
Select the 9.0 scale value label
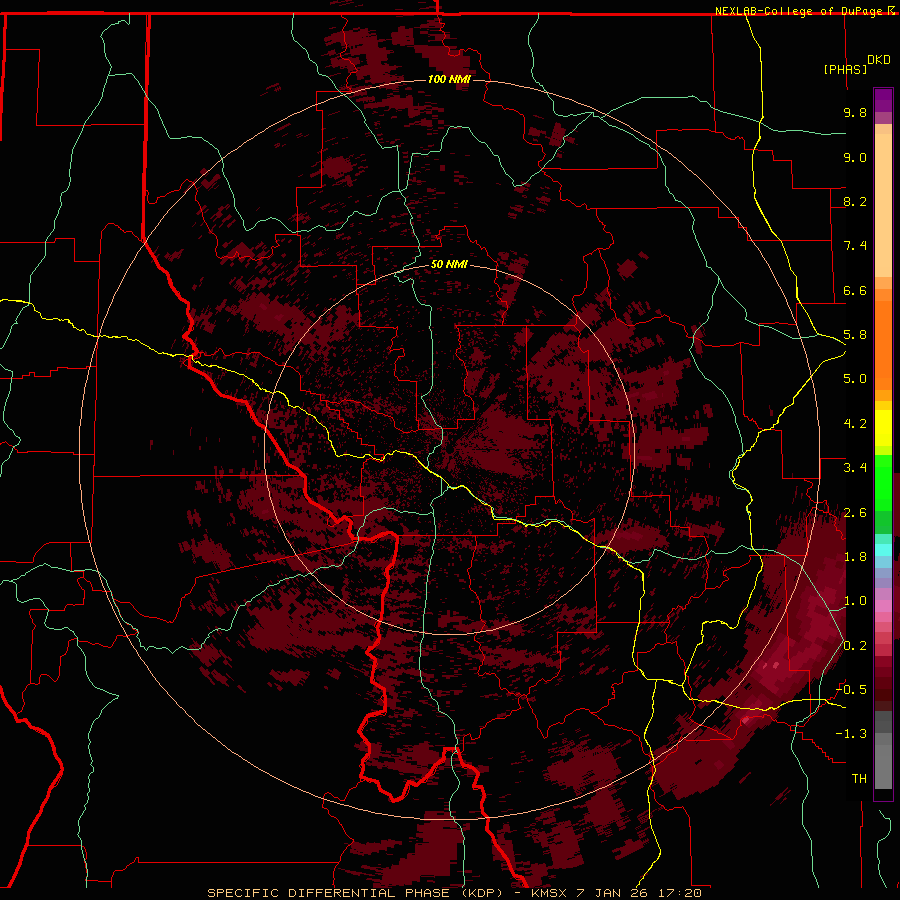(855, 157)
